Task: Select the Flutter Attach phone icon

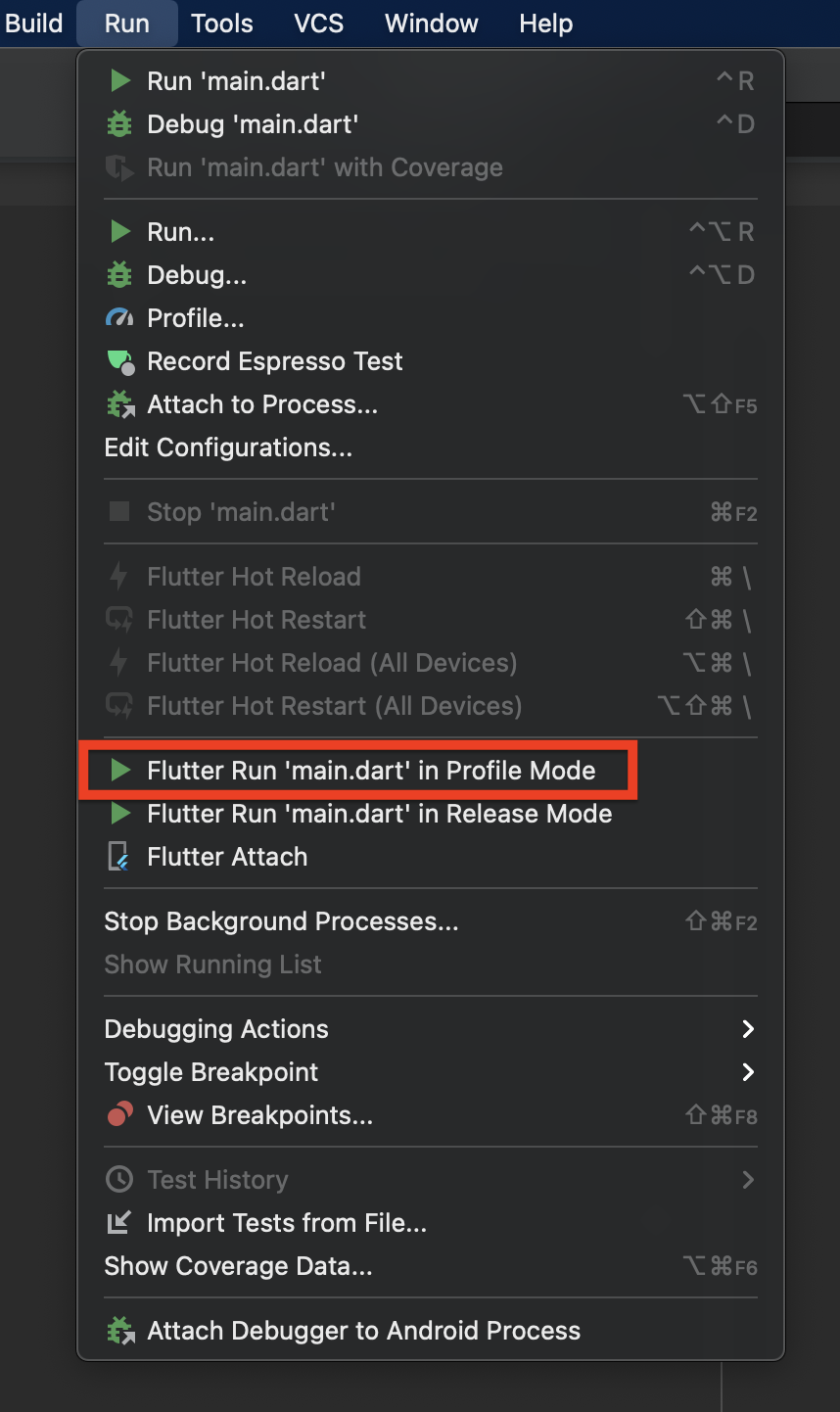Action: [x=119, y=857]
